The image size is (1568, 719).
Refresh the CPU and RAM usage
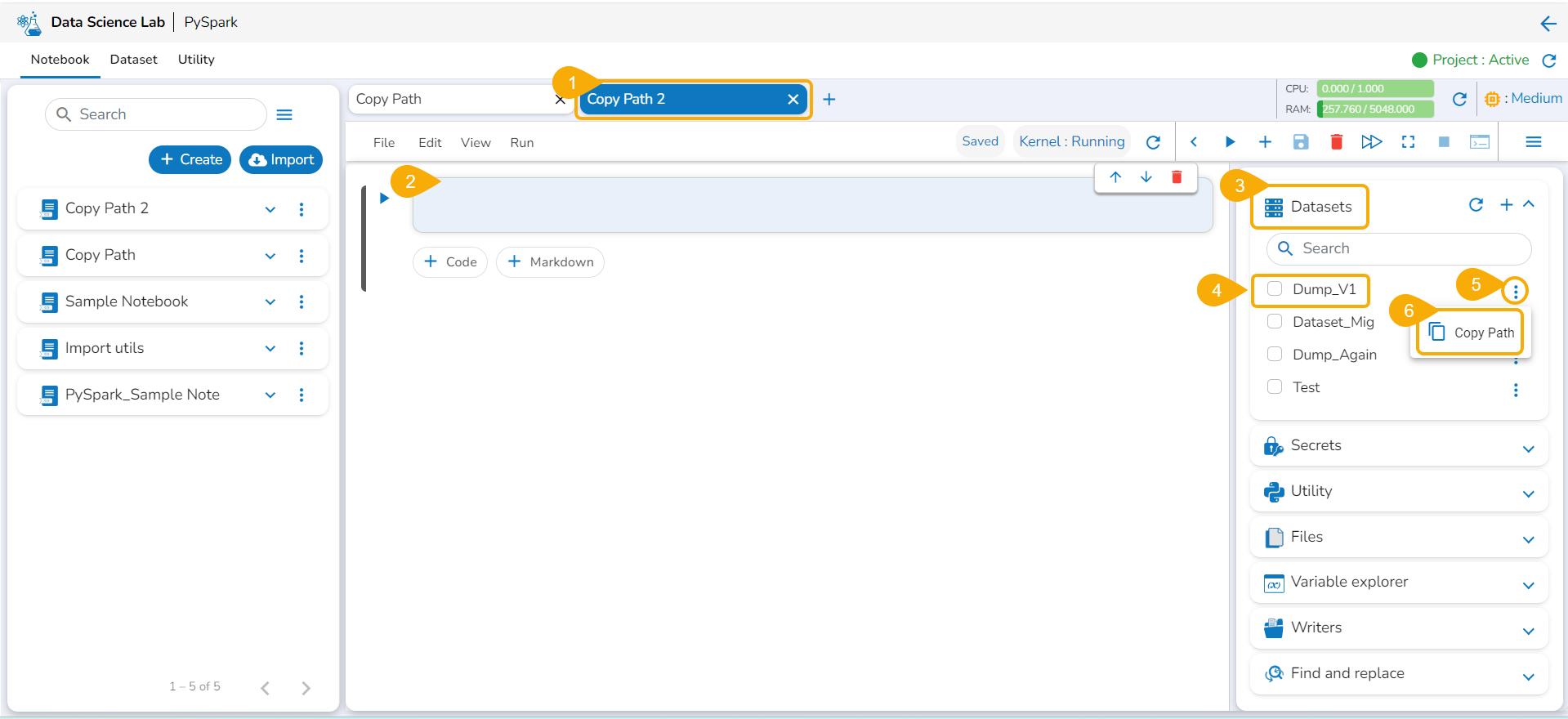pyautogui.click(x=1459, y=99)
